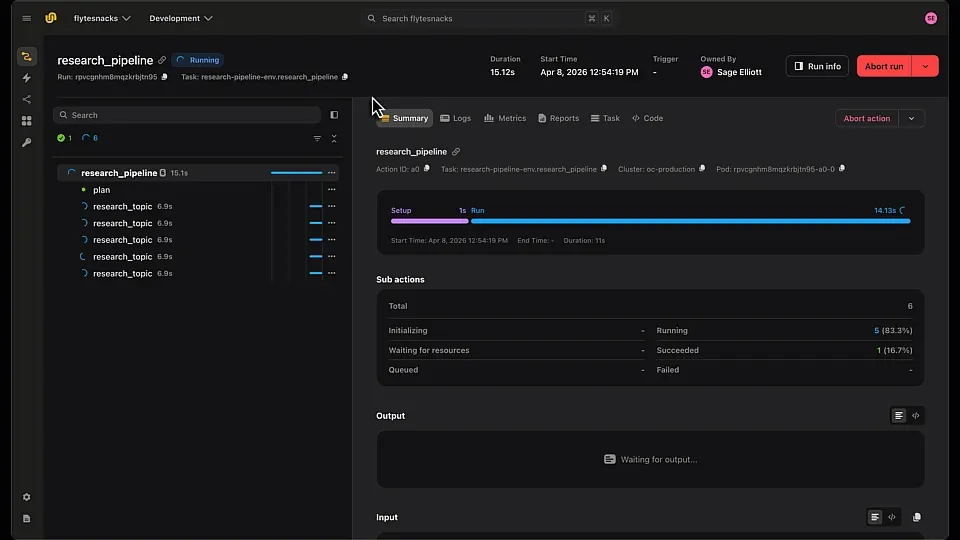Copy link next to research_pipeline title
The width and height of the screenshot is (960, 540).
click(x=162, y=60)
